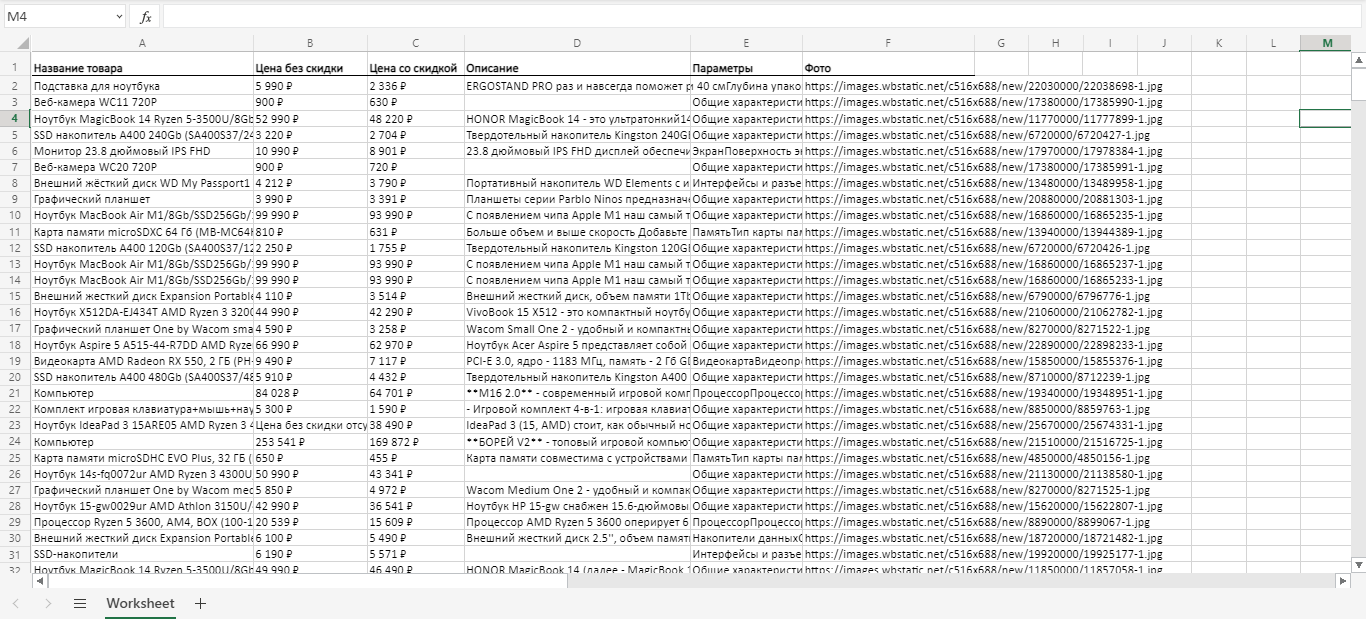Select row 21 header
Screen dimensions: 1366x619
click(15, 393)
